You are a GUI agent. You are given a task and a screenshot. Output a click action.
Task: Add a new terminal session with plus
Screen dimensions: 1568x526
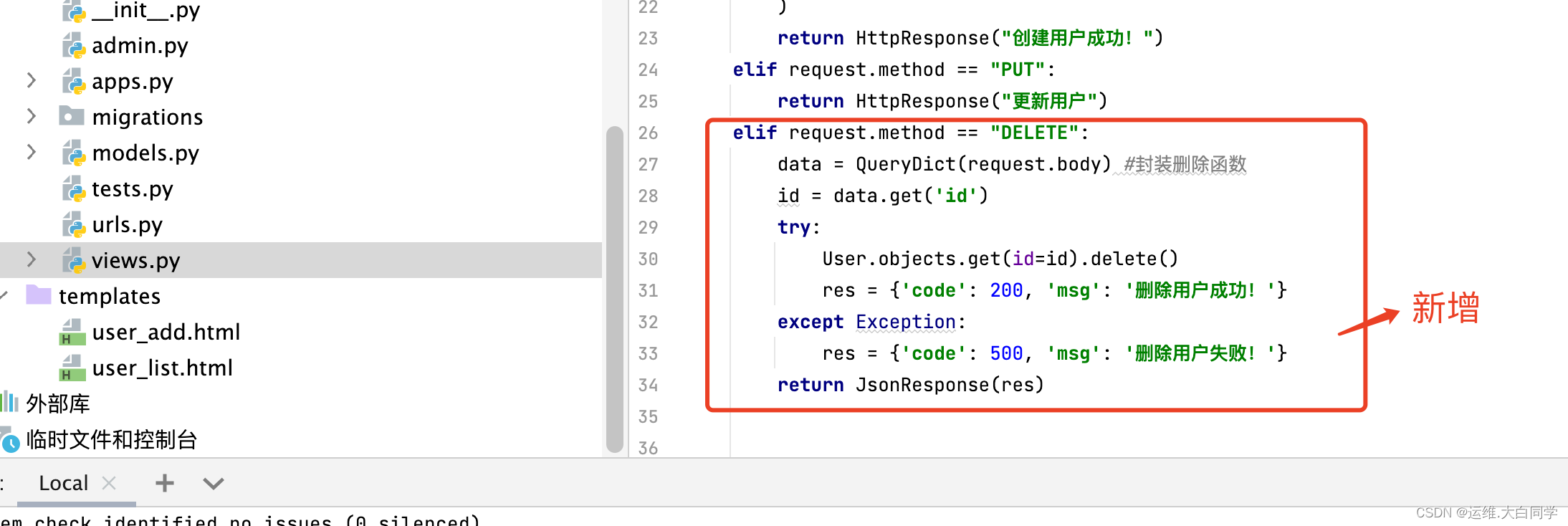[x=165, y=483]
